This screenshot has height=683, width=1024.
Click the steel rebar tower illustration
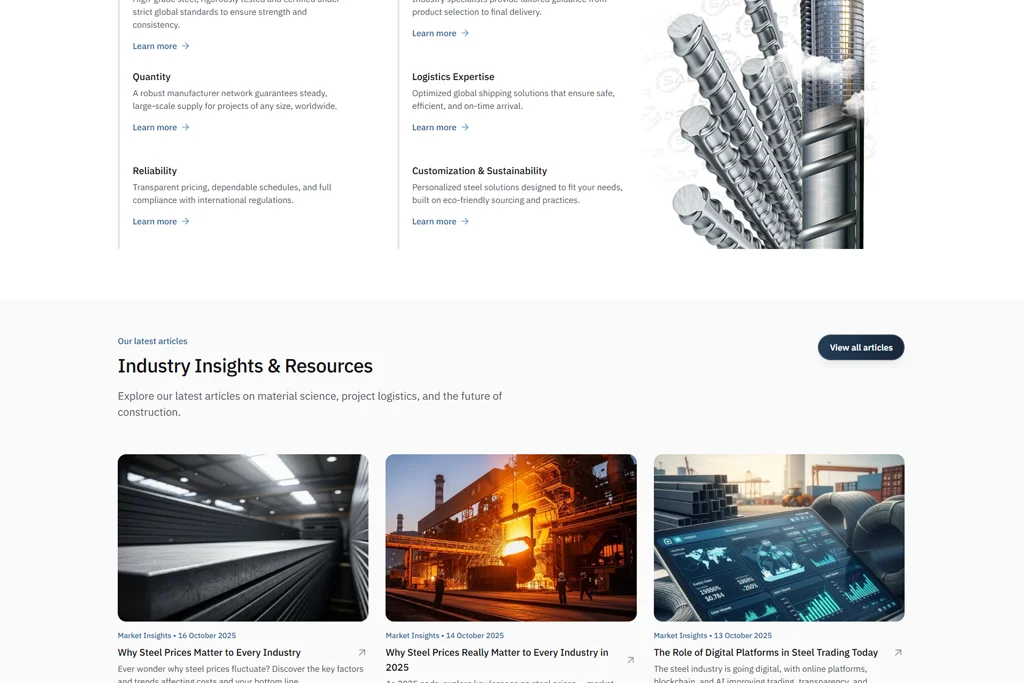[x=760, y=124]
